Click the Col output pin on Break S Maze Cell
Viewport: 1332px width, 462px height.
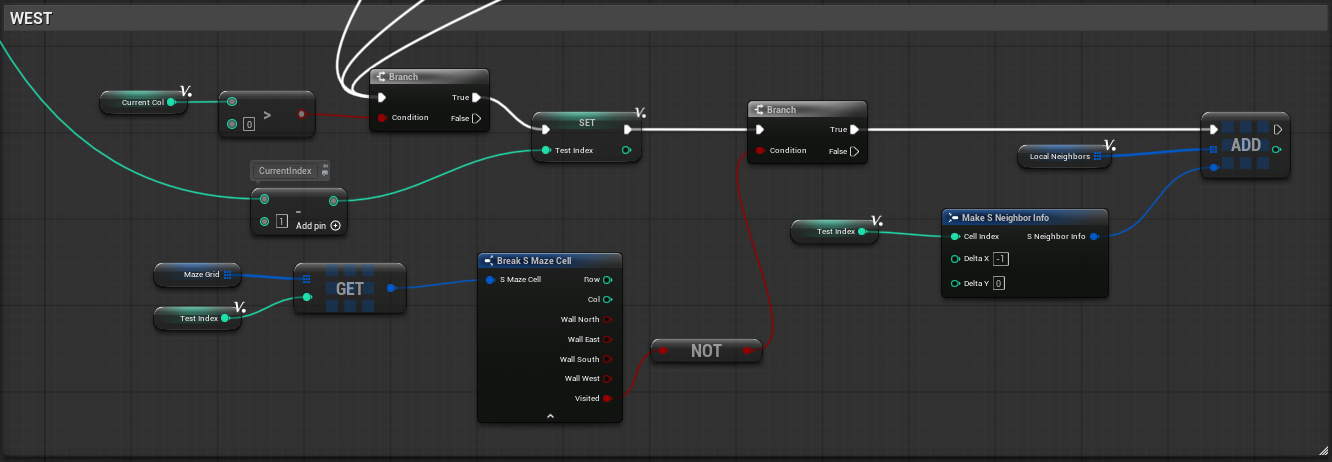coord(607,299)
